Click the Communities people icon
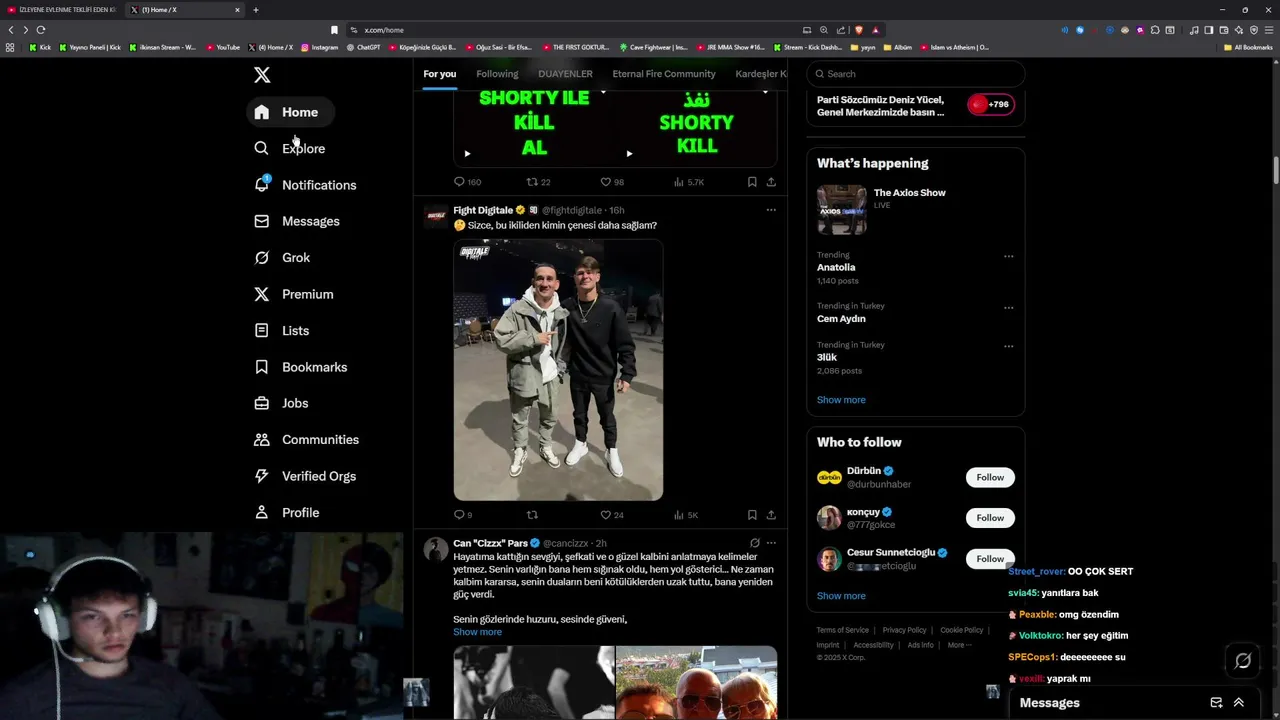 pos(261,439)
